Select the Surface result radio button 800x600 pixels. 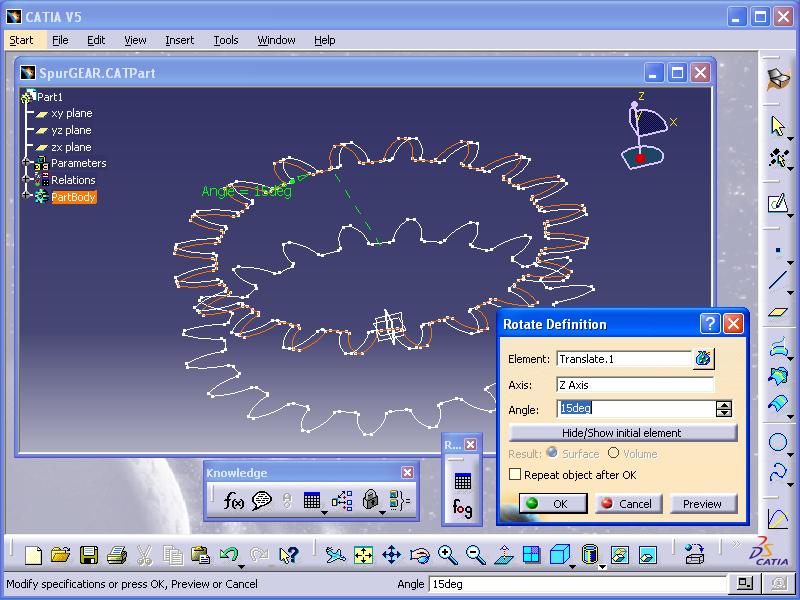point(552,454)
